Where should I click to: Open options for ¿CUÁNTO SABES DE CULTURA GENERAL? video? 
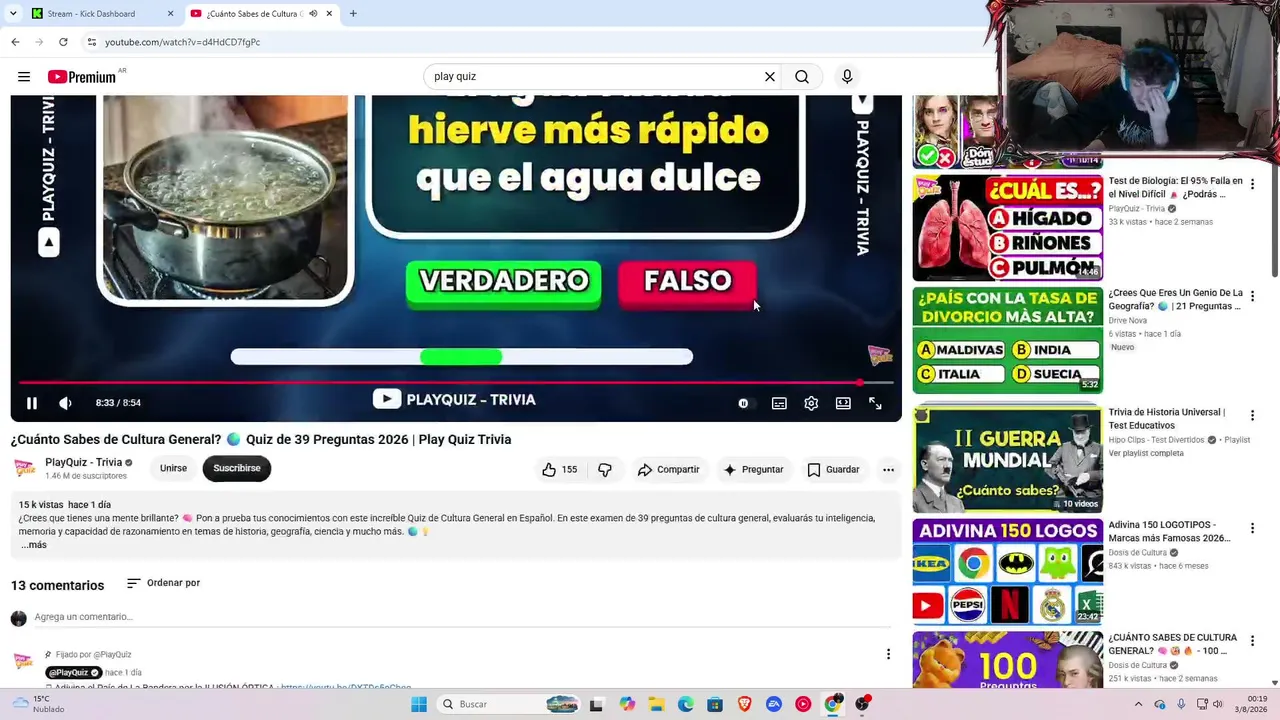1252,640
